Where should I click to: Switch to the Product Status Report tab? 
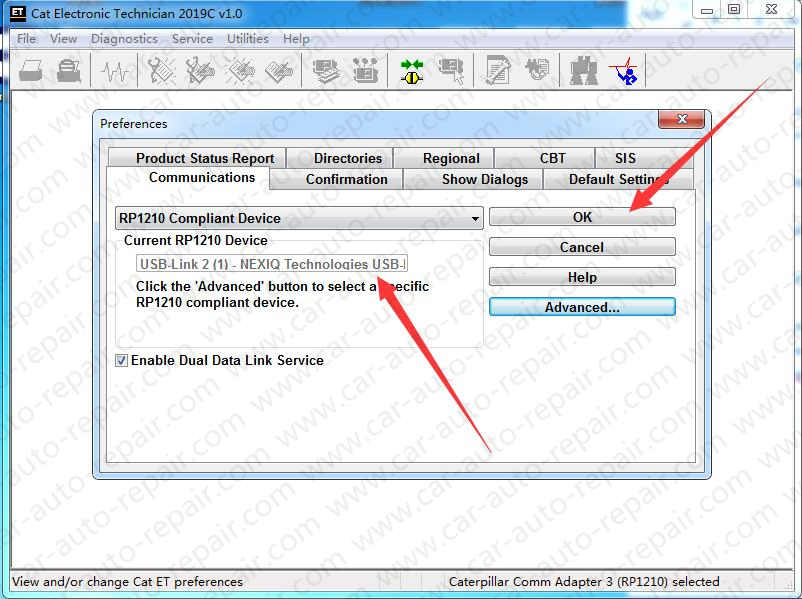(x=197, y=158)
